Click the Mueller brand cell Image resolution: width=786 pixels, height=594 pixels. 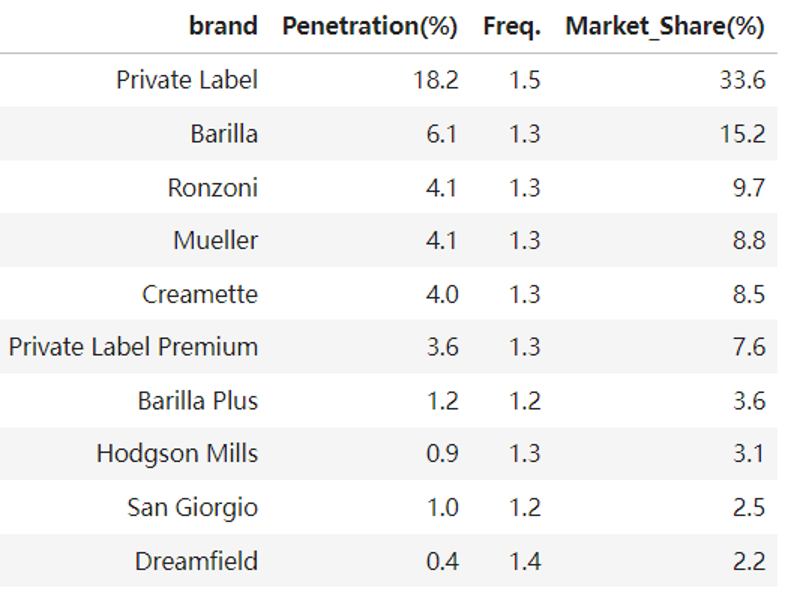coord(215,240)
